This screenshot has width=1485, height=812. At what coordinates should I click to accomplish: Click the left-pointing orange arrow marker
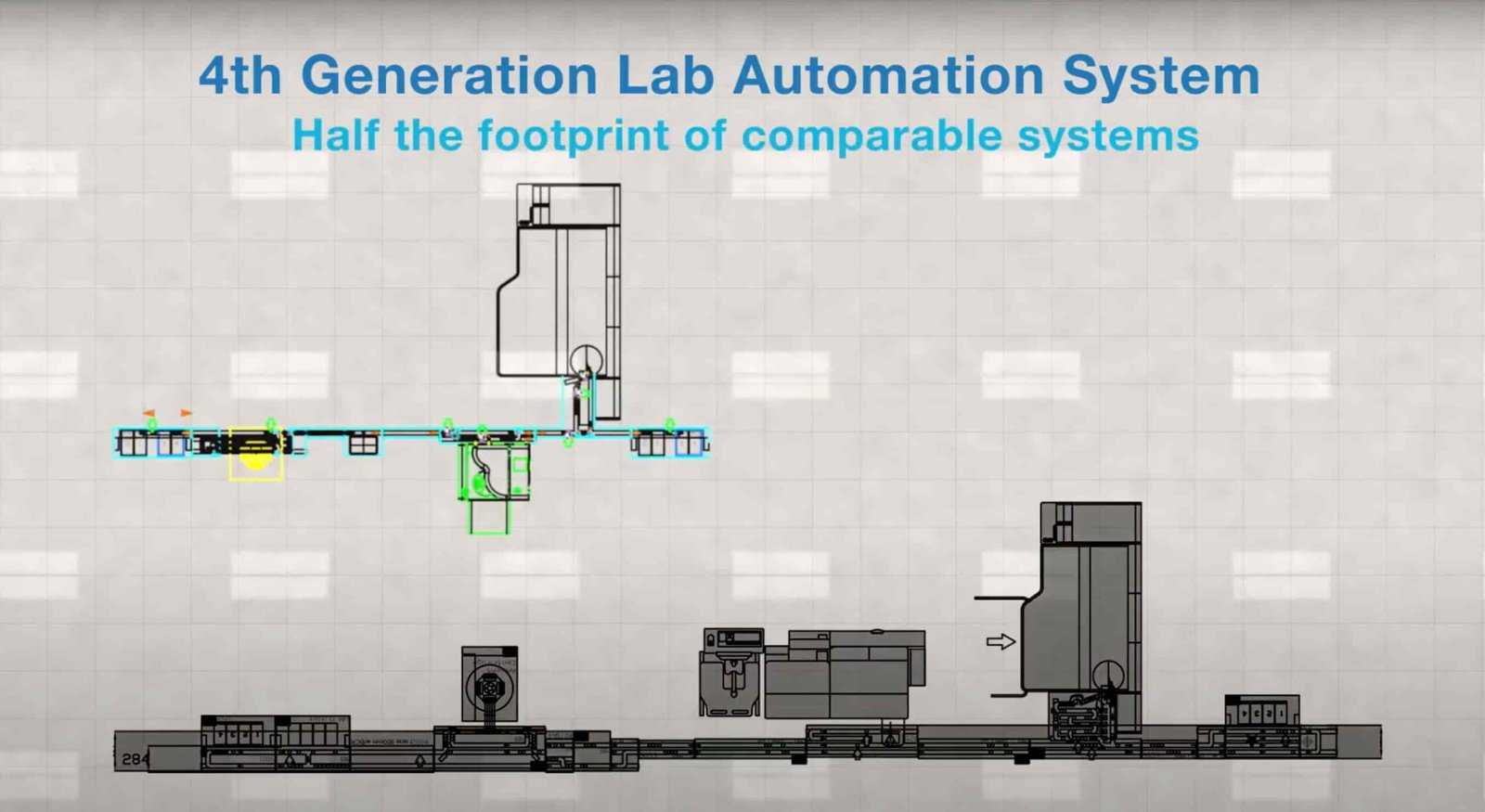[148, 412]
